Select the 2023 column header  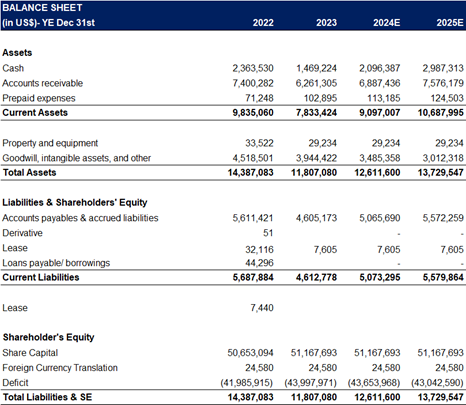[326, 23]
